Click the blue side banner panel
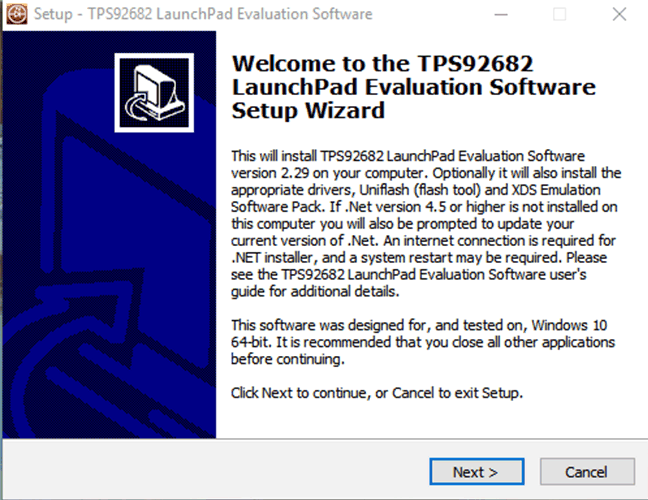The width and height of the screenshot is (648, 500). (108, 300)
